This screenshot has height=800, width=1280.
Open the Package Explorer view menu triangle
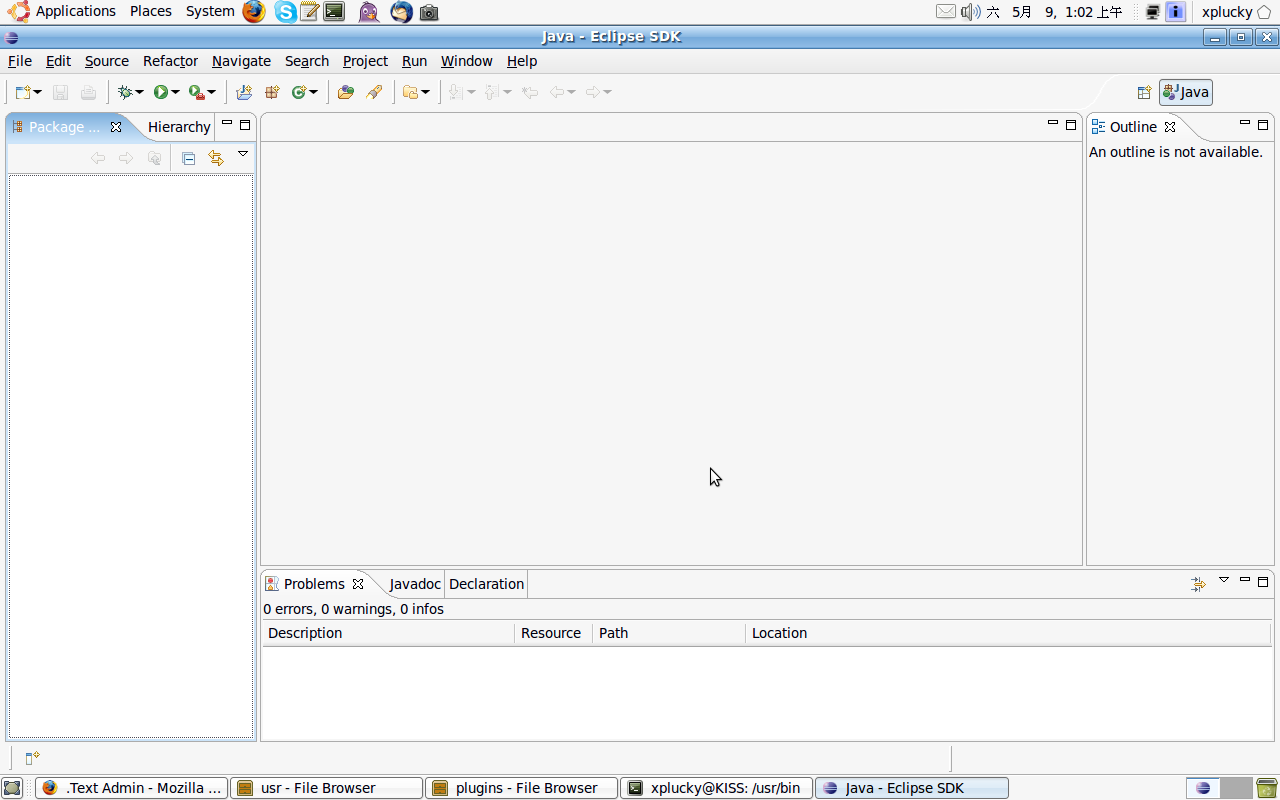point(242,154)
